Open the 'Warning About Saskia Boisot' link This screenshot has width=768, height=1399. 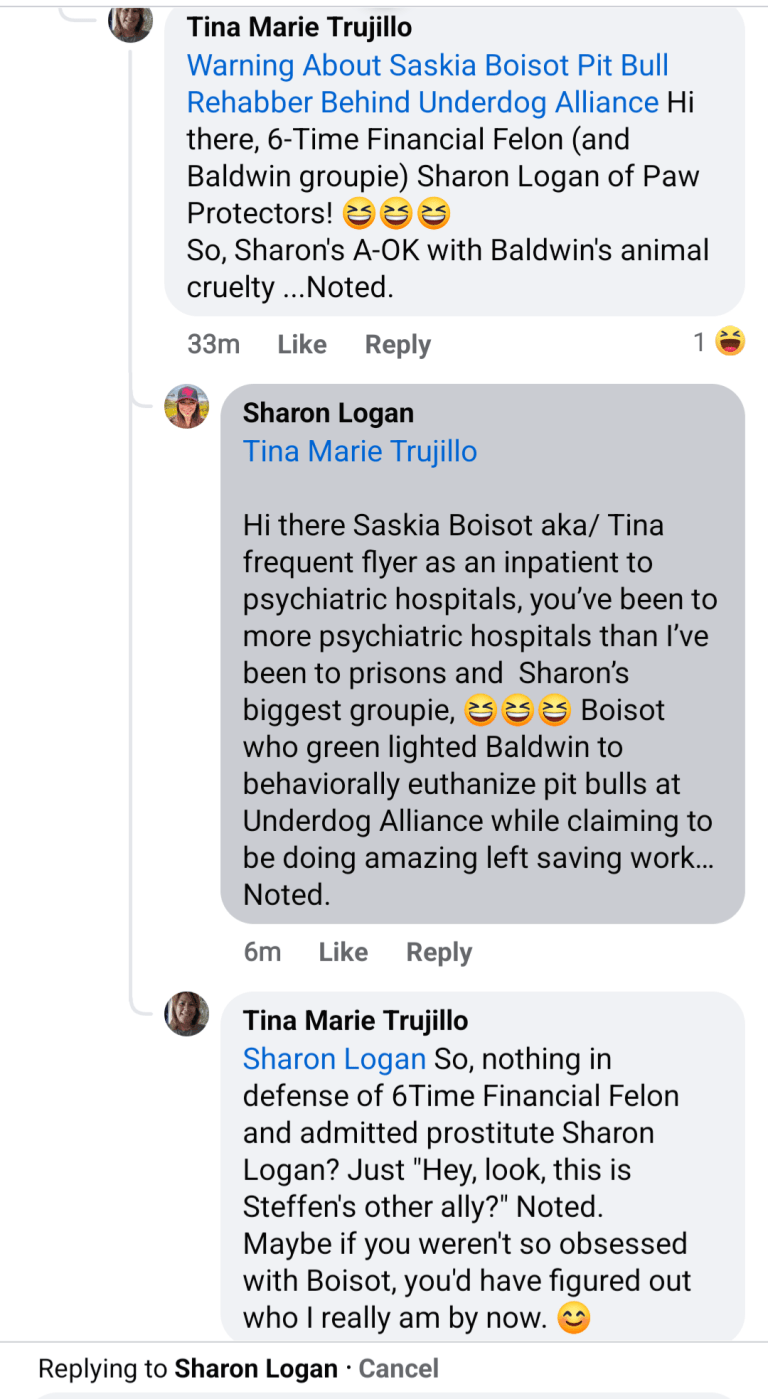click(427, 84)
